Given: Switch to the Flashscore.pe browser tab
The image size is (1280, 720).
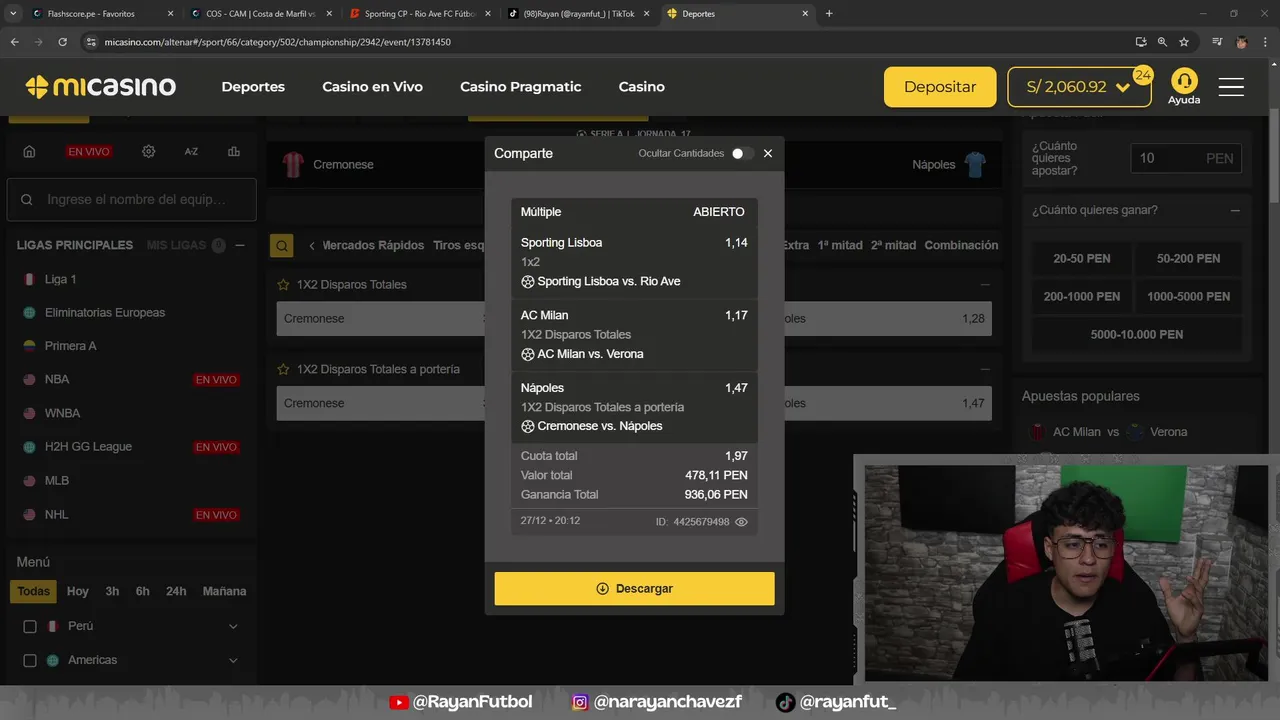Looking at the screenshot, I should click(x=102, y=14).
